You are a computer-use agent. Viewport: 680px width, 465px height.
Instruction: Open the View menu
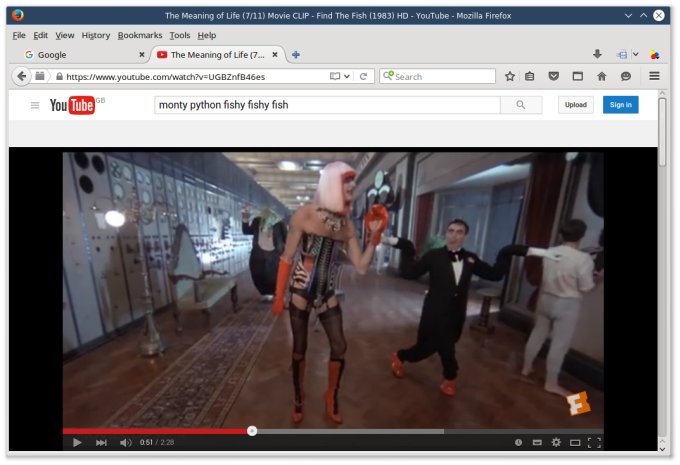point(65,36)
